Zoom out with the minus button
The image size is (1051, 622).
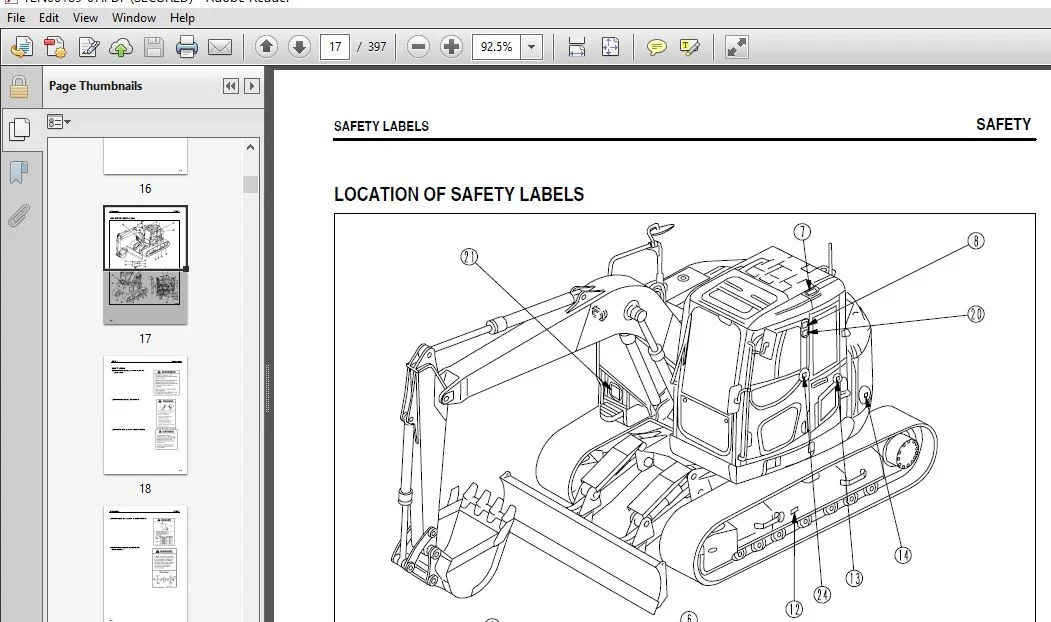click(x=418, y=47)
